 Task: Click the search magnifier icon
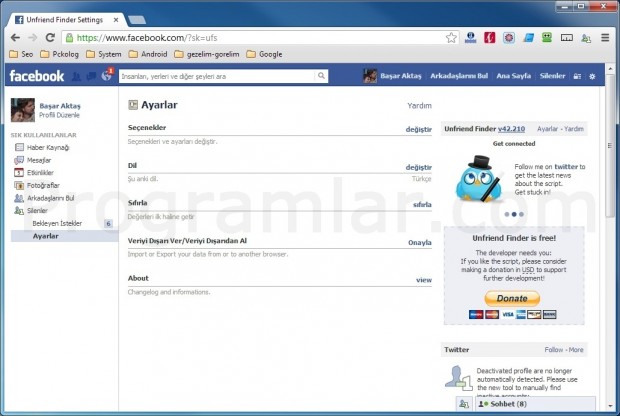(321, 76)
